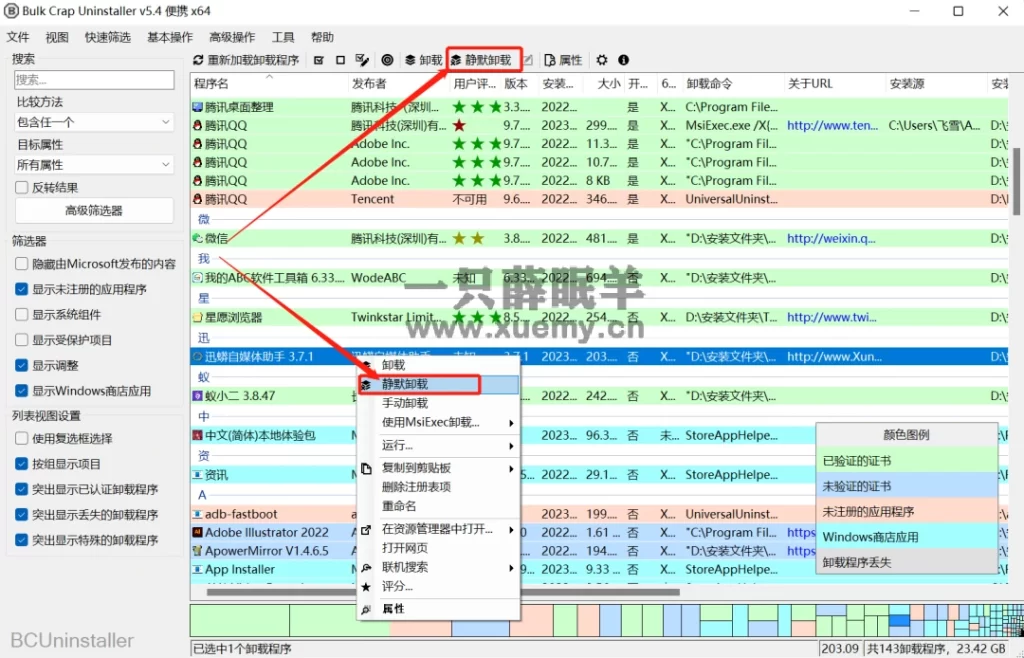
Task: Click the 腾讯桌面整理 row icon
Action: click(x=197, y=107)
